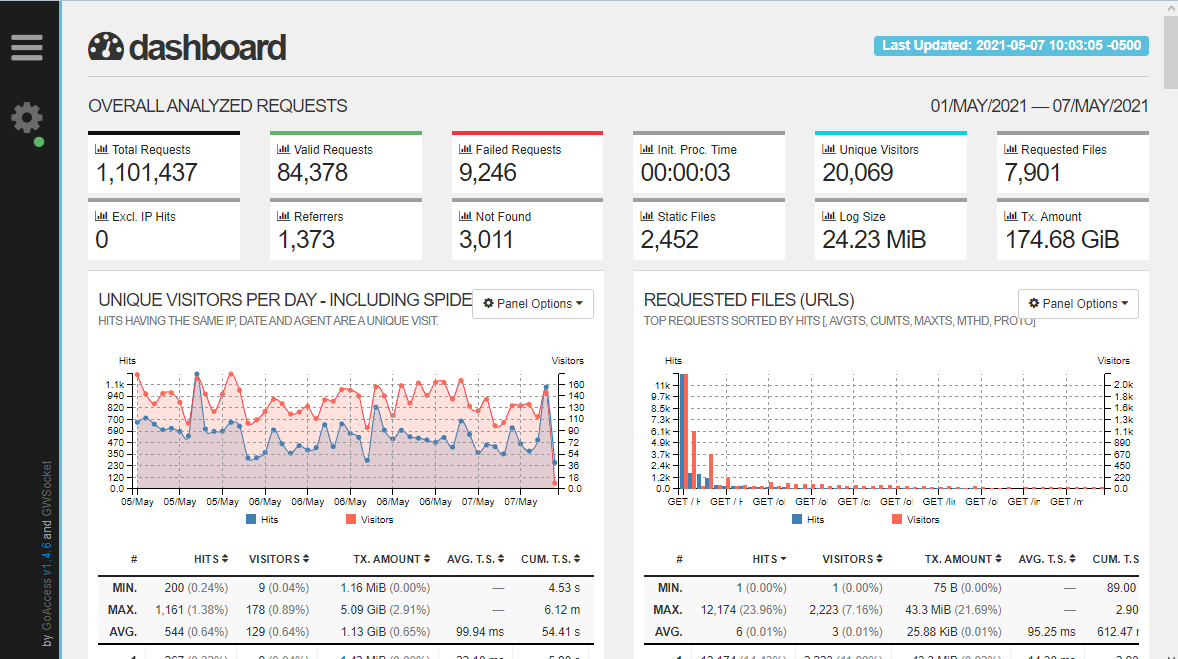
Task: Click the vertical page scrollbar
Action: pyautogui.click(x=1170, y=300)
